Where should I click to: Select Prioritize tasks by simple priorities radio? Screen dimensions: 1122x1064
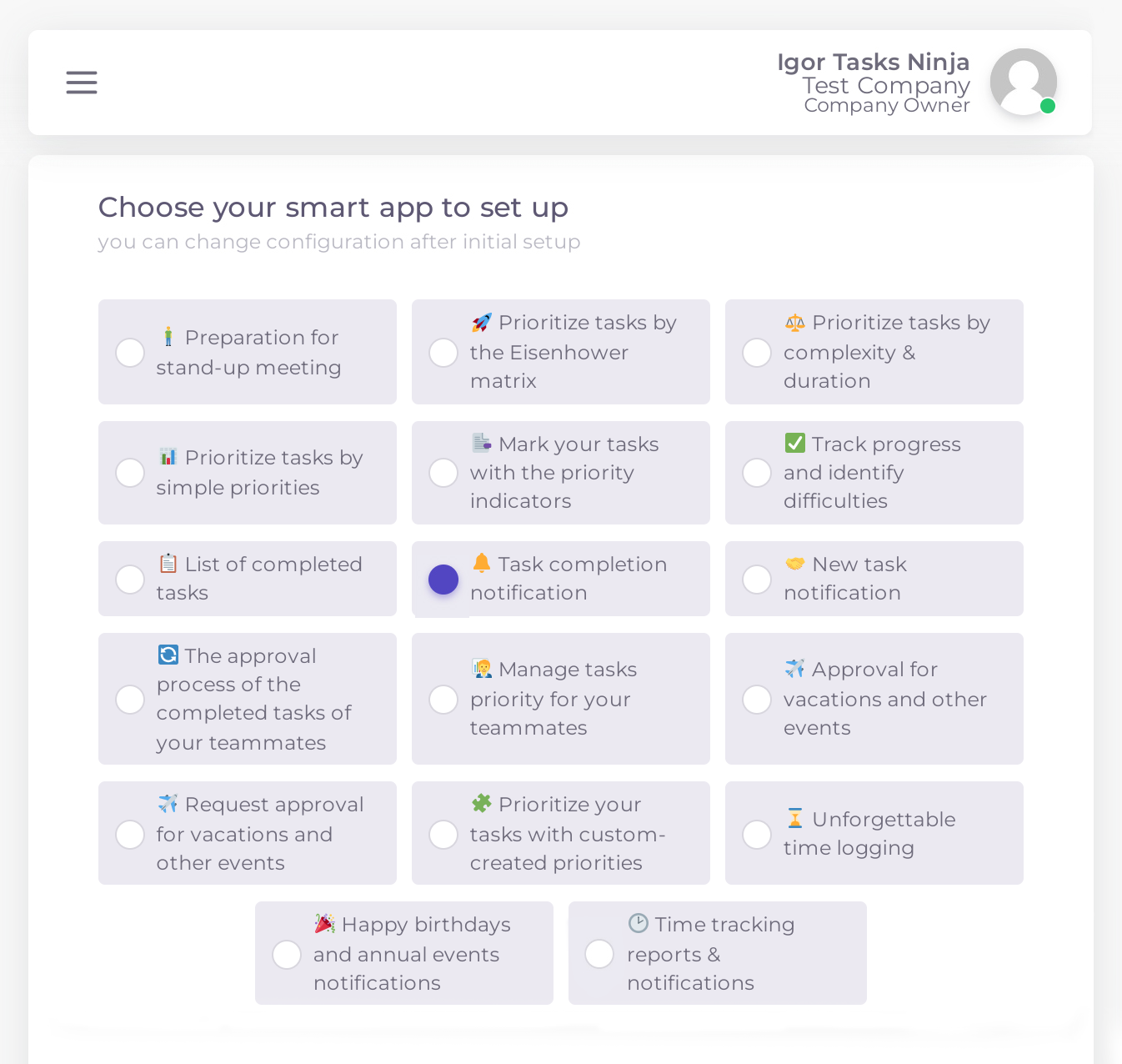130,473
